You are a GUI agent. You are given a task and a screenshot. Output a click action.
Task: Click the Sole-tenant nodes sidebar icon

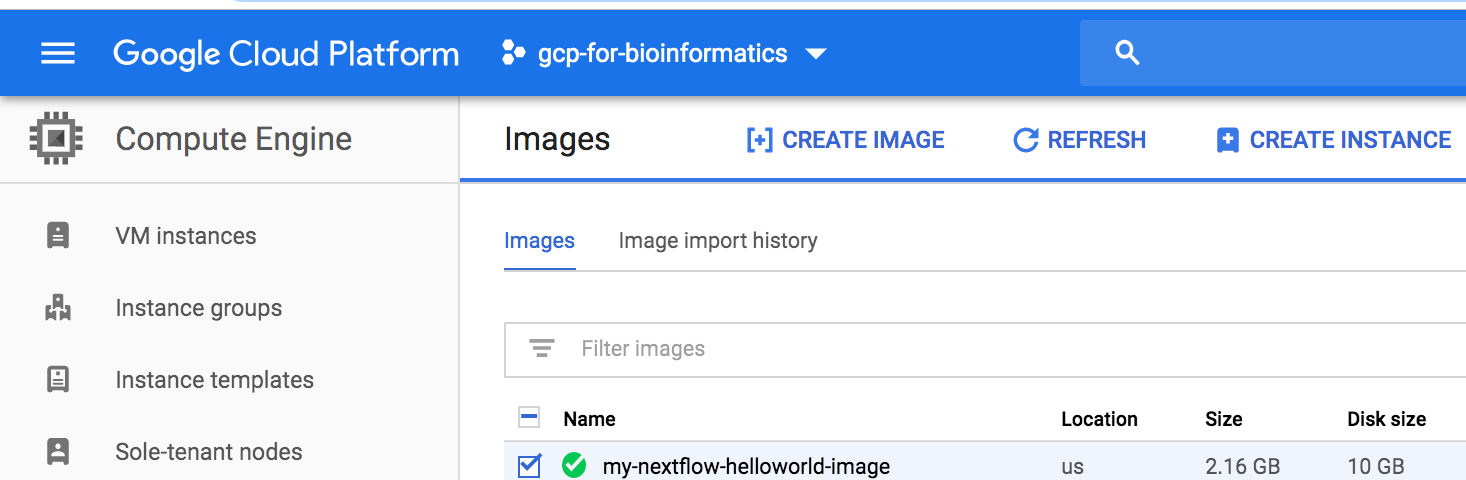(x=58, y=452)
